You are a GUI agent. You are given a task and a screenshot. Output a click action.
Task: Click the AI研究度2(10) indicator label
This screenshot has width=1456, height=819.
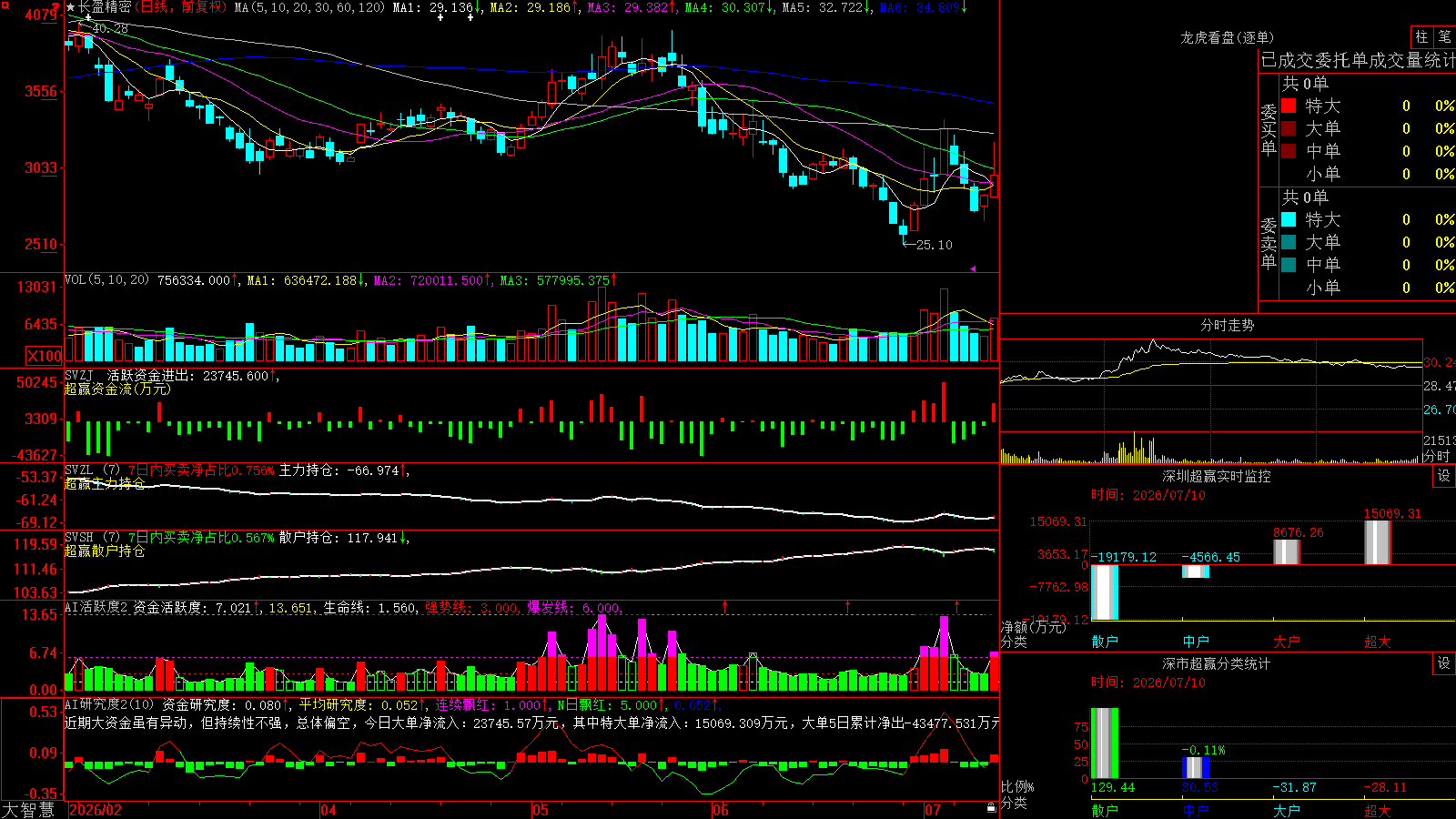point(110,704)
